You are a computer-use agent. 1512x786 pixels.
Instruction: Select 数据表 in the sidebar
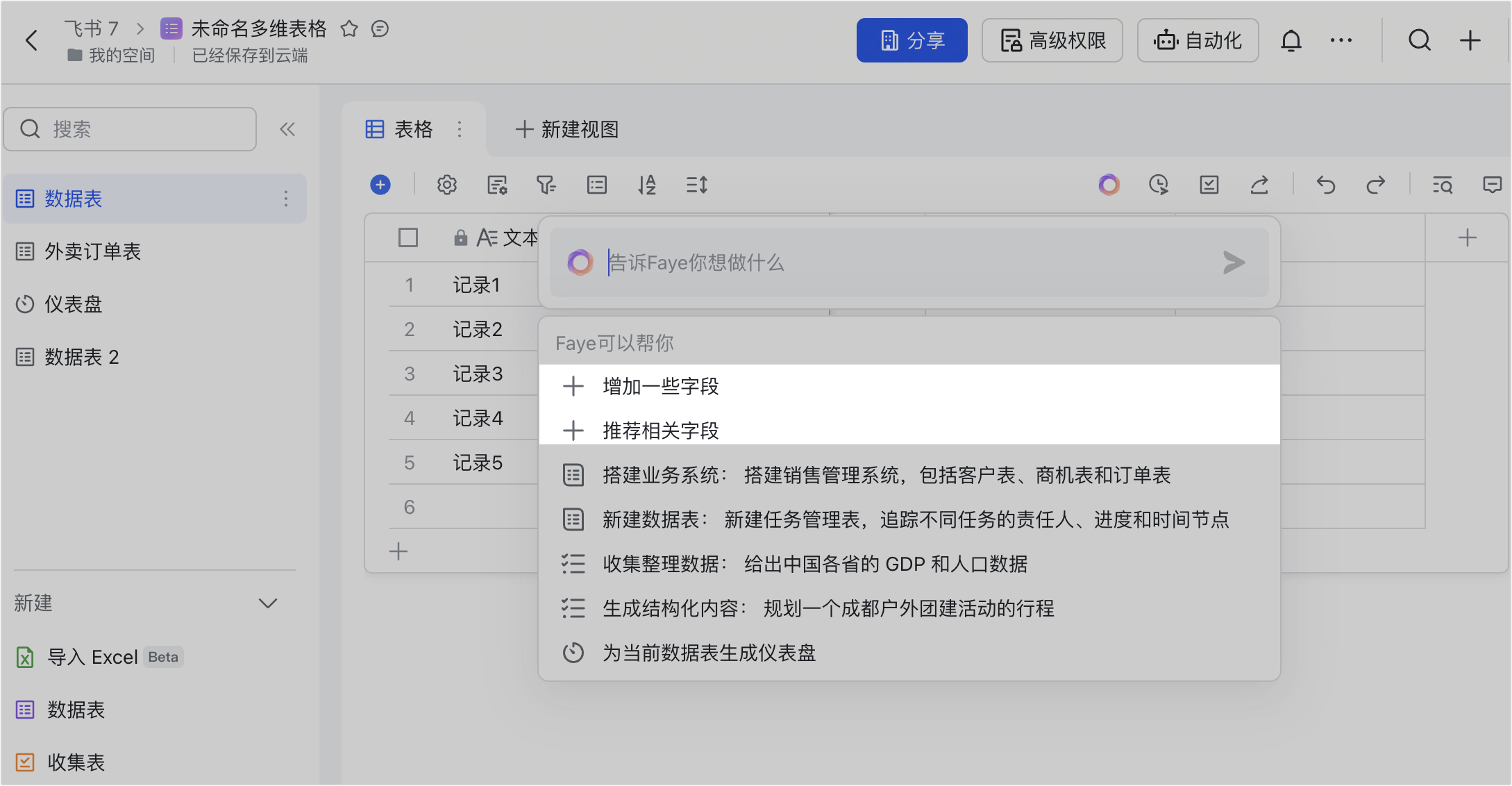pyautogui.click(x=154, y=199)
